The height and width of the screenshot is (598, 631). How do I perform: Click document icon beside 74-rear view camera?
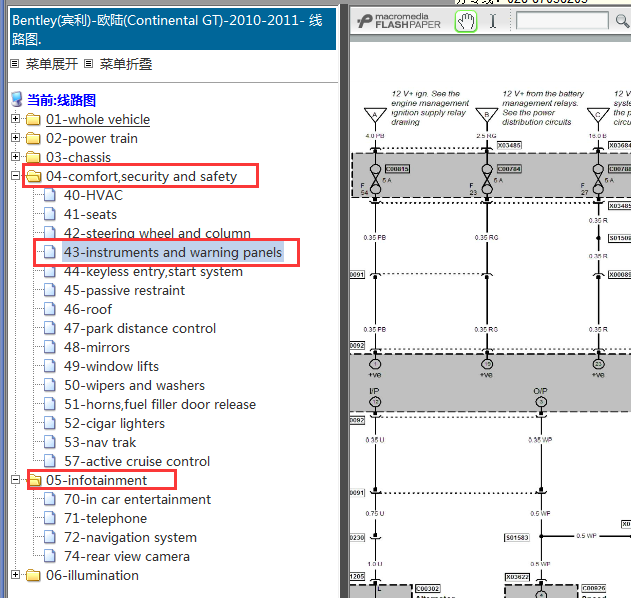pyautogui.click(x=49, y=557)
